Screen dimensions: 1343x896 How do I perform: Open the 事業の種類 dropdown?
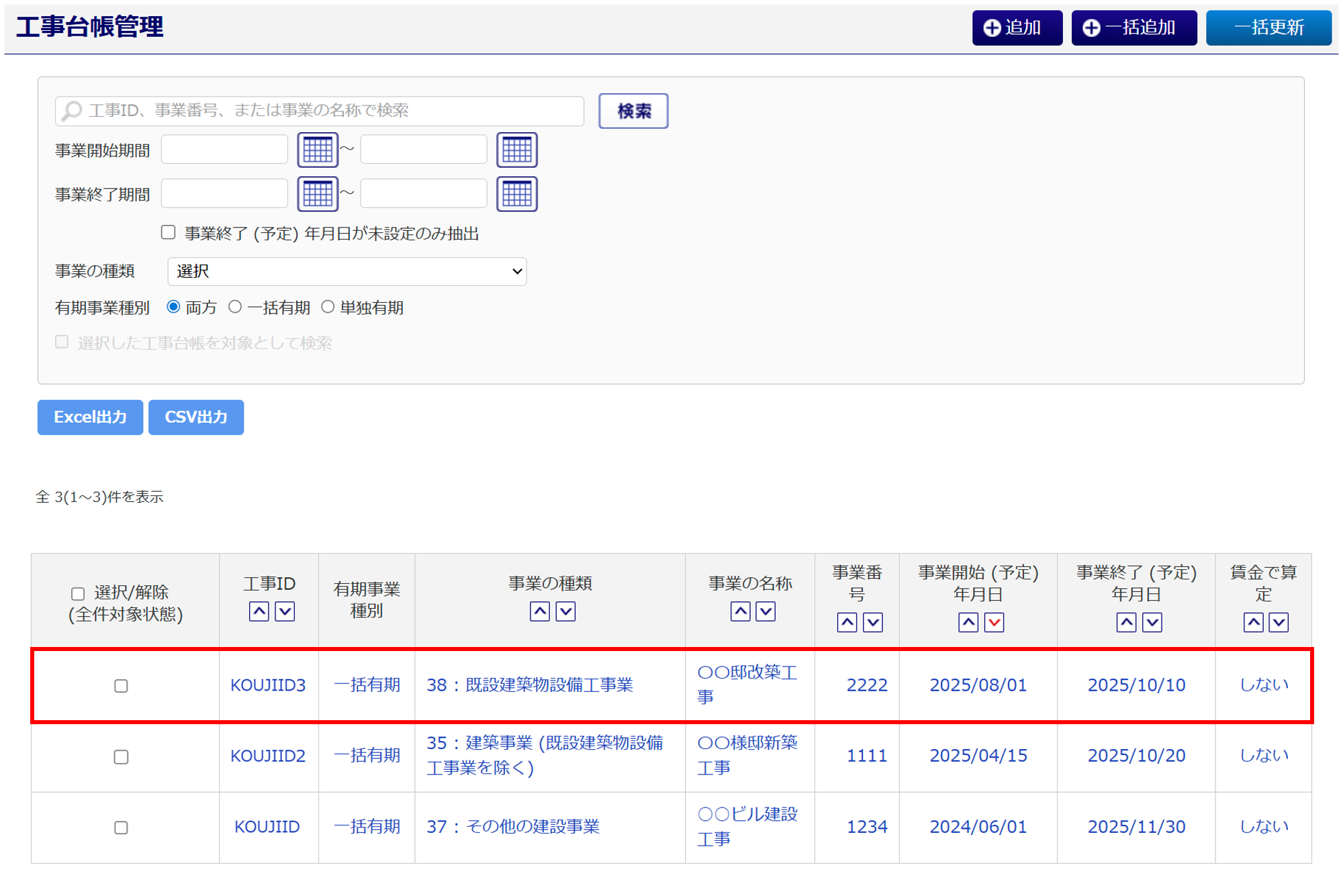pyautogui.click(x=346, y=271)
